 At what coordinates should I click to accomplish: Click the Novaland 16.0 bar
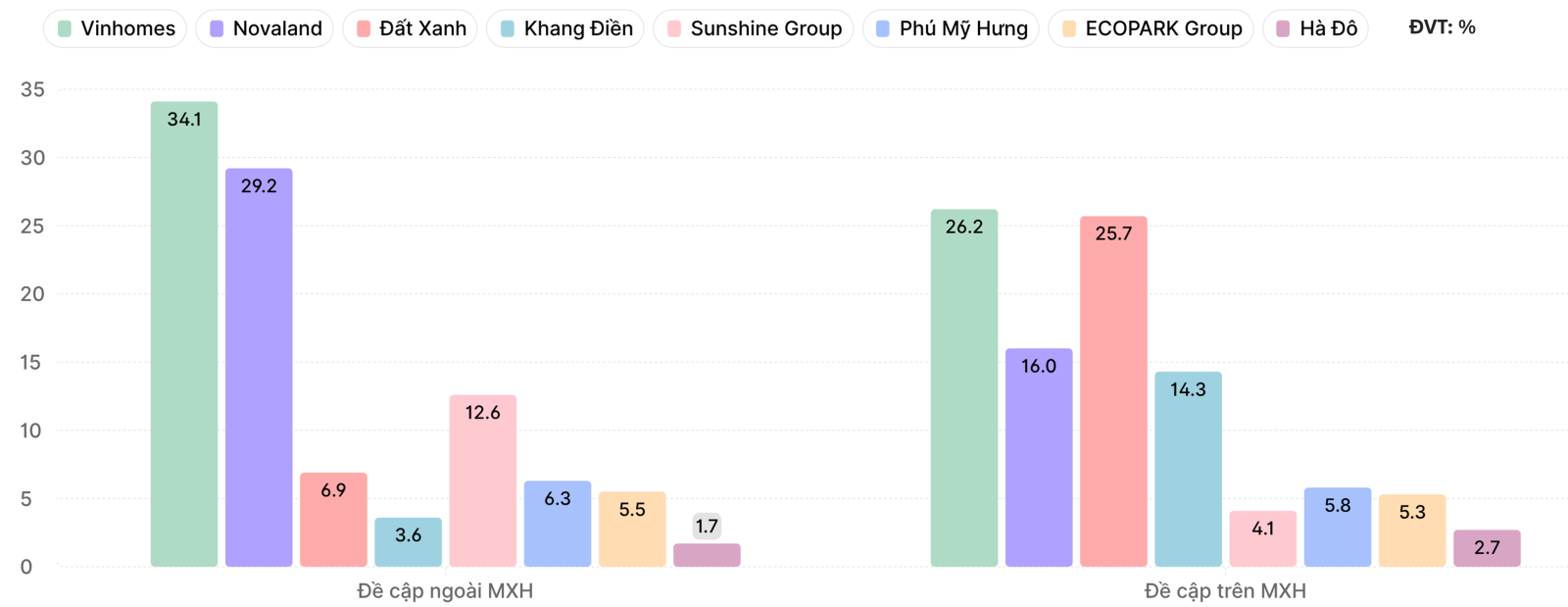[x=1039, y=457]
